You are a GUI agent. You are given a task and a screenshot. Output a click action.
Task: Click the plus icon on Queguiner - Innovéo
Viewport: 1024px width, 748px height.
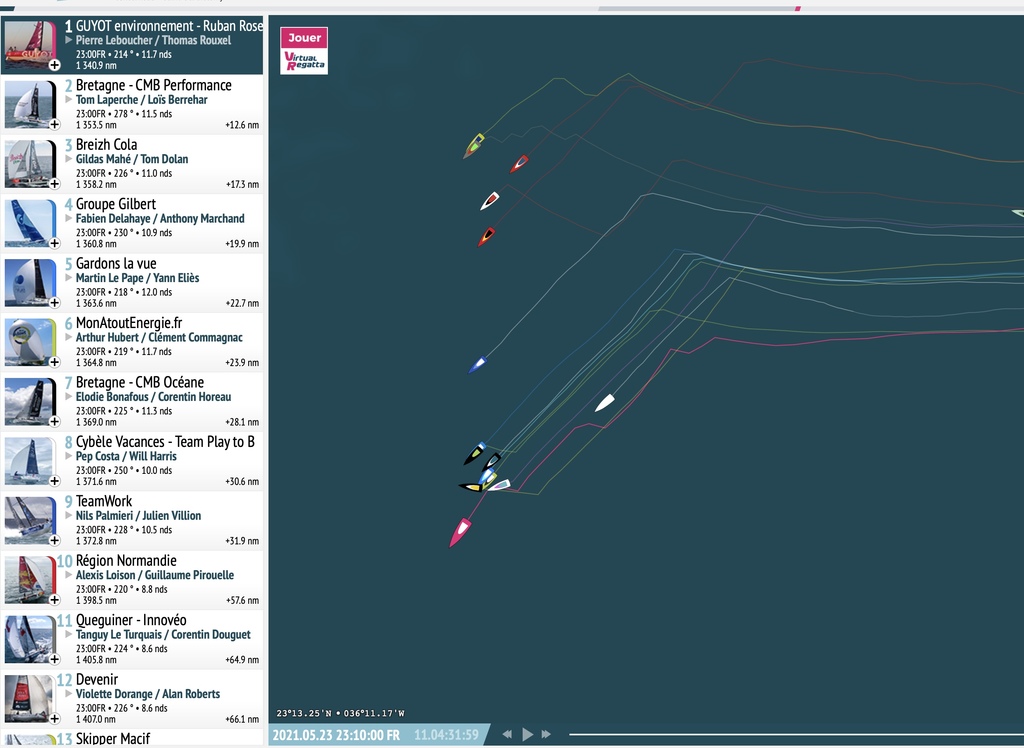pos(54,659)
